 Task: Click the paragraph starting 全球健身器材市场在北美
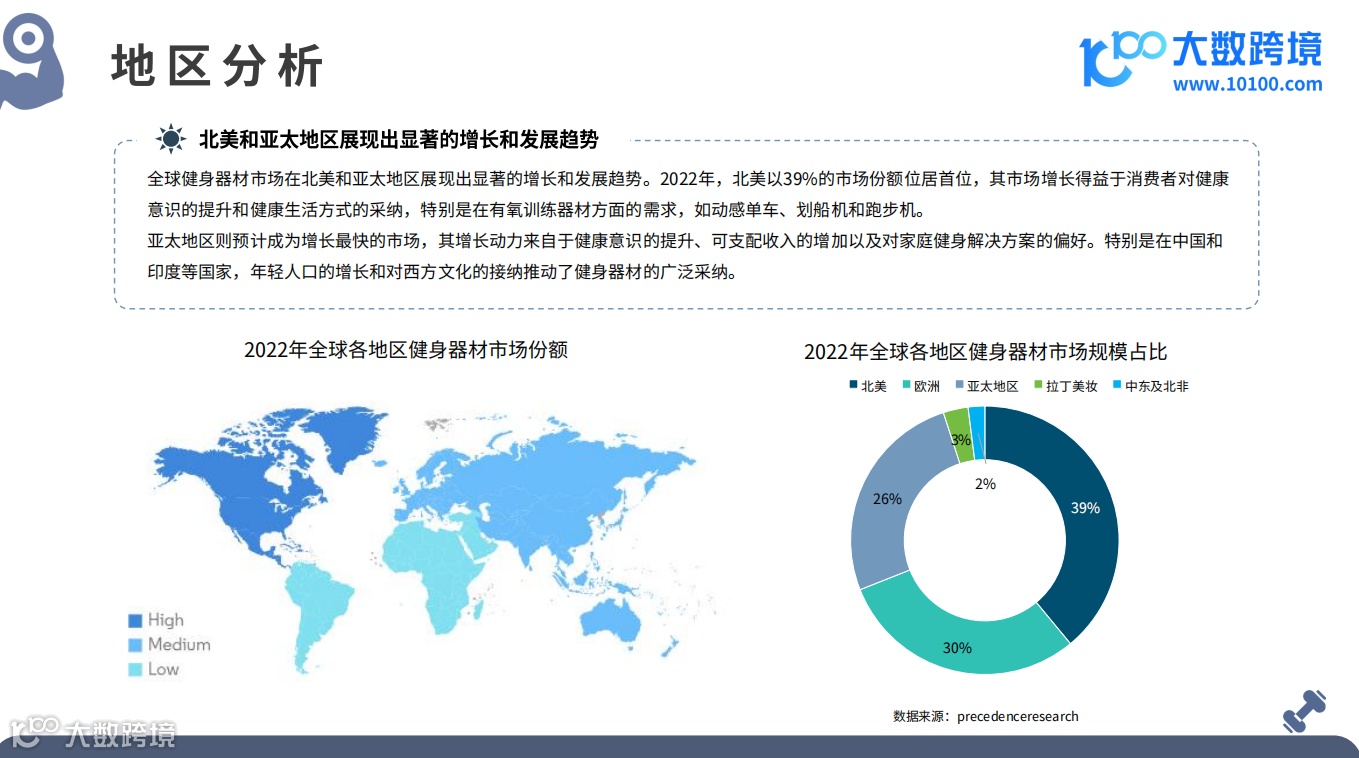coord(688,195)
